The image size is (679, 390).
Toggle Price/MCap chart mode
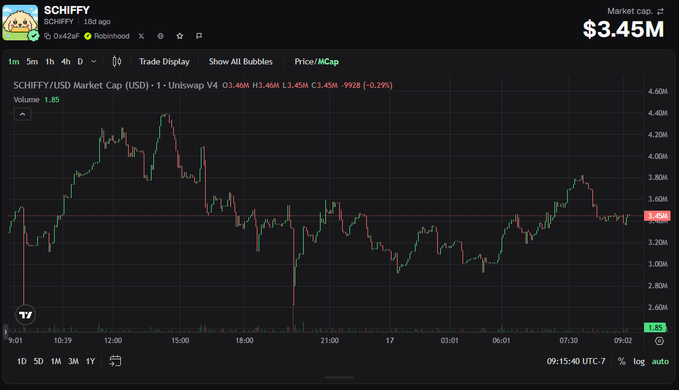317,61
